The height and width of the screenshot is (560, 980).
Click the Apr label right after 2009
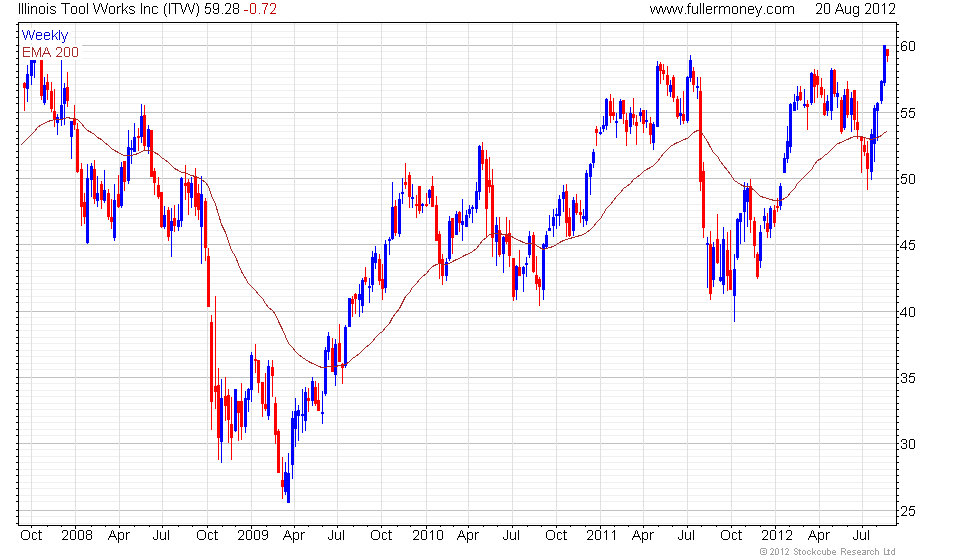tap(294, 536)
